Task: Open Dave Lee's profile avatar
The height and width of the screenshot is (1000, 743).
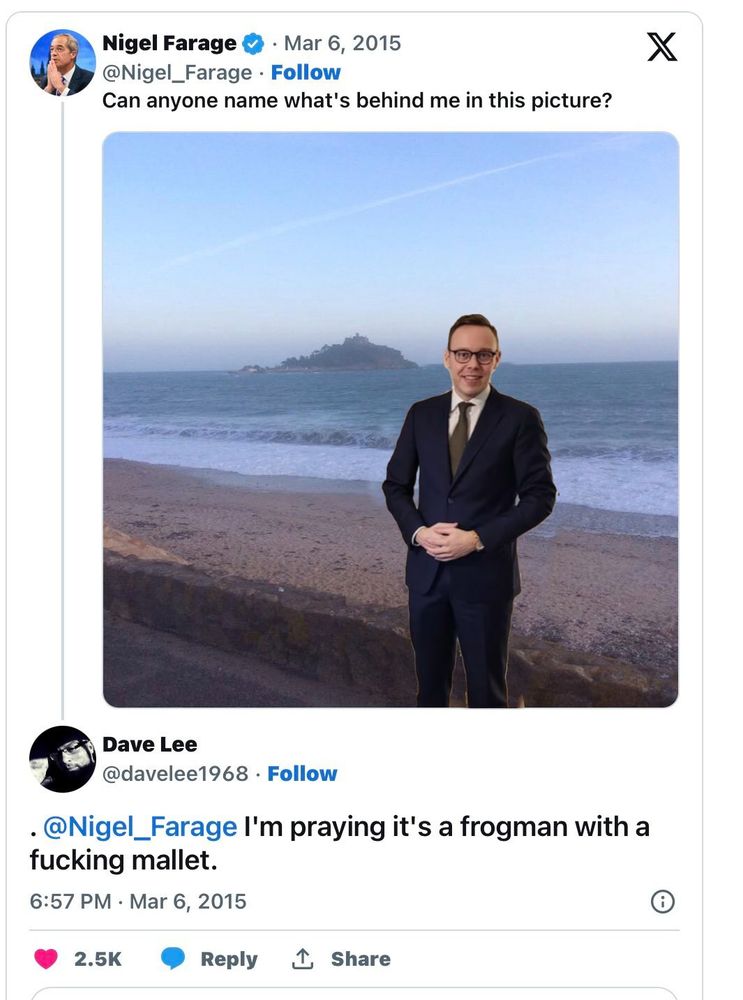Action: pyautogui.click(x=62, y=759)
